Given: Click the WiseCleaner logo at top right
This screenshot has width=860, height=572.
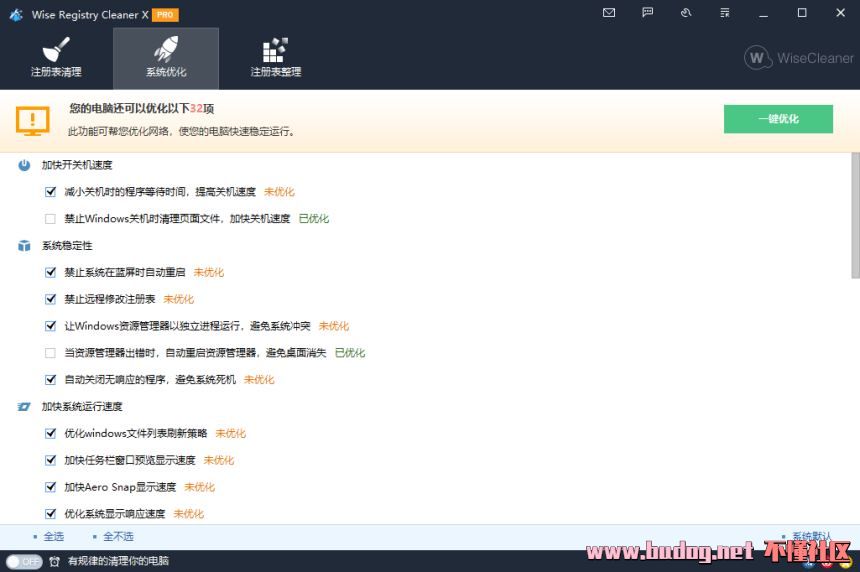Looking at the screenshot, I should 799,58.
